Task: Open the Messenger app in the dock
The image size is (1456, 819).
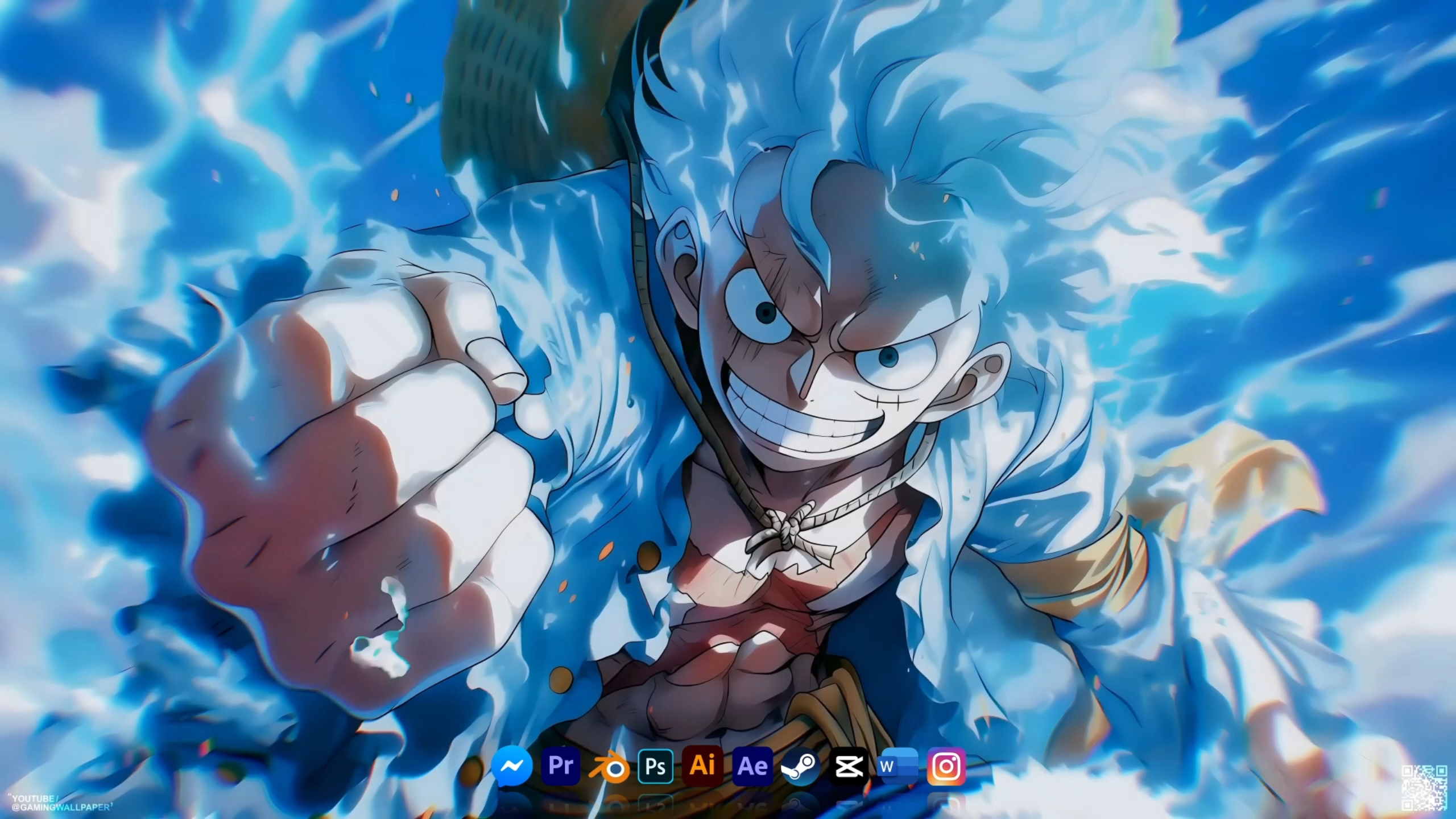Action: [x=512, y=766]
